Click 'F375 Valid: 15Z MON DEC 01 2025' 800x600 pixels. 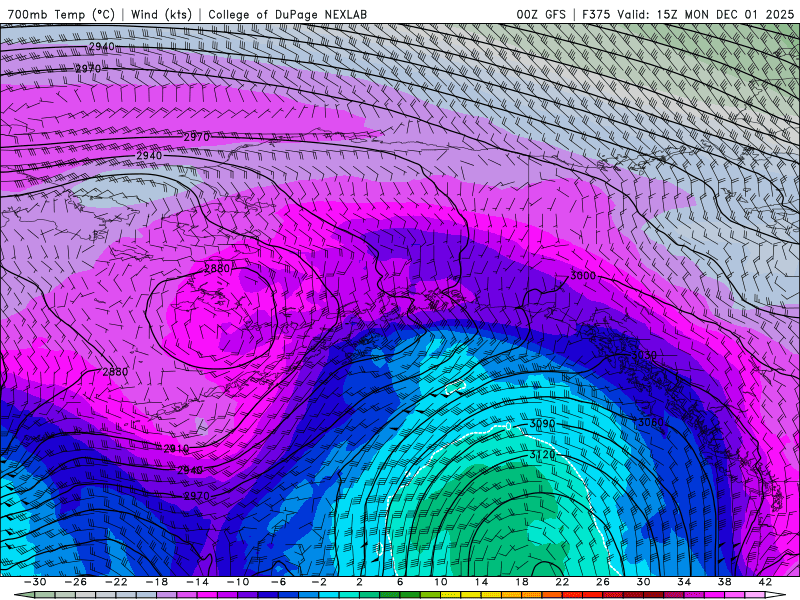(688, 14)
